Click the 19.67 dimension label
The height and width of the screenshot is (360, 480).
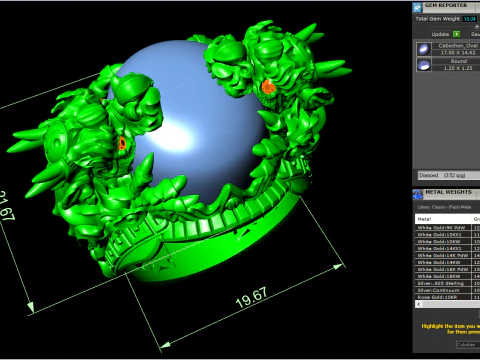pyautogui.click(x=251, y=298)
